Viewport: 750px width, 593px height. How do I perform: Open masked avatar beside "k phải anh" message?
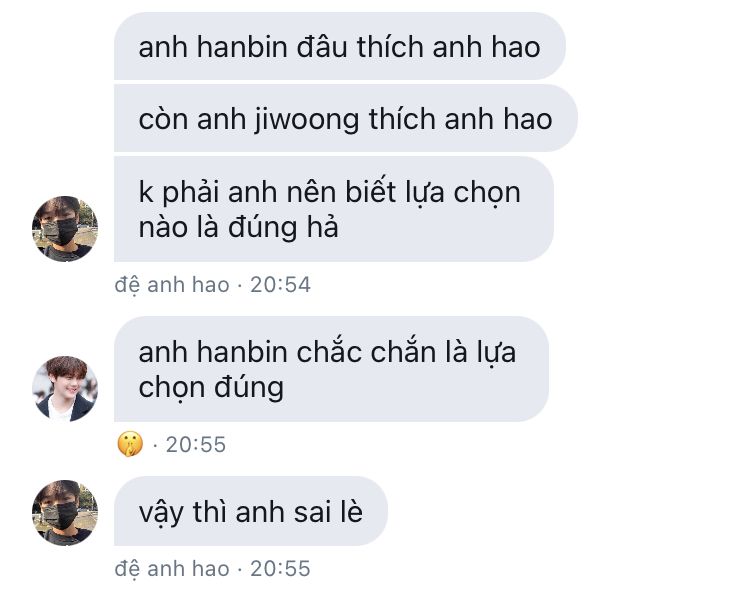point(65,229)
